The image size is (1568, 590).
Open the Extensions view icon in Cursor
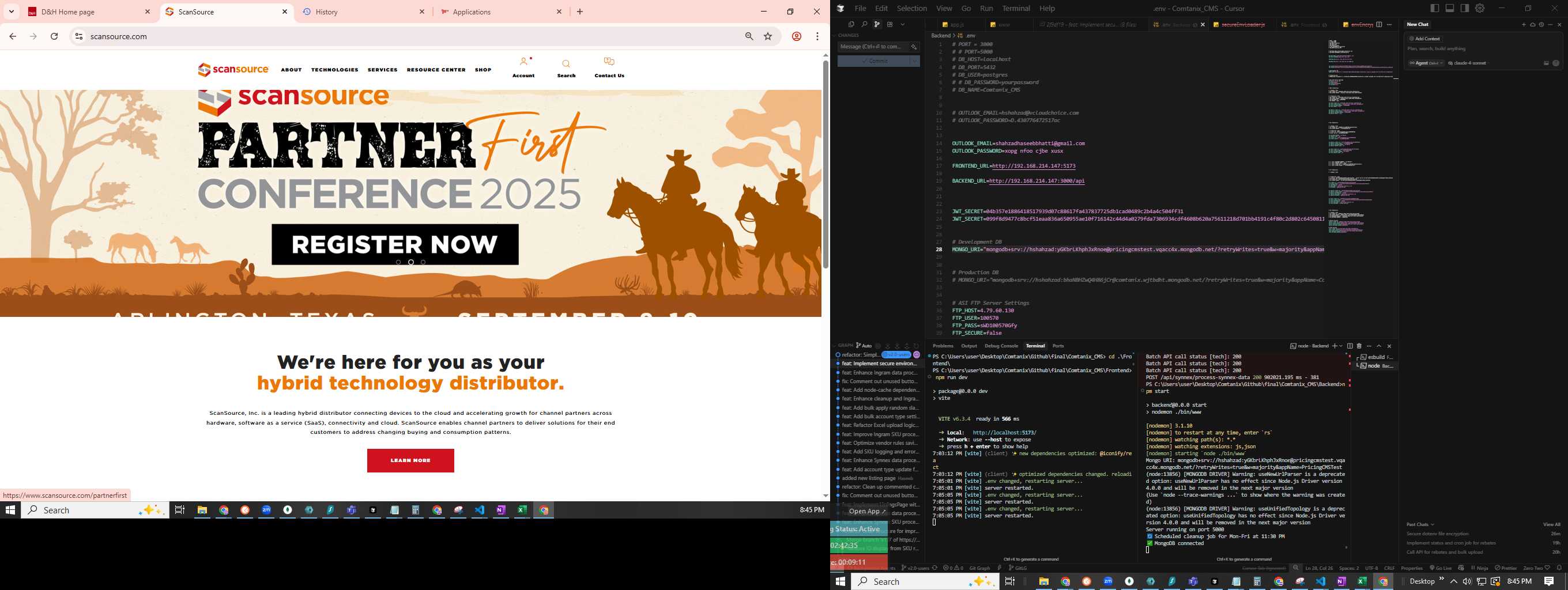click(x=890, y=24)
